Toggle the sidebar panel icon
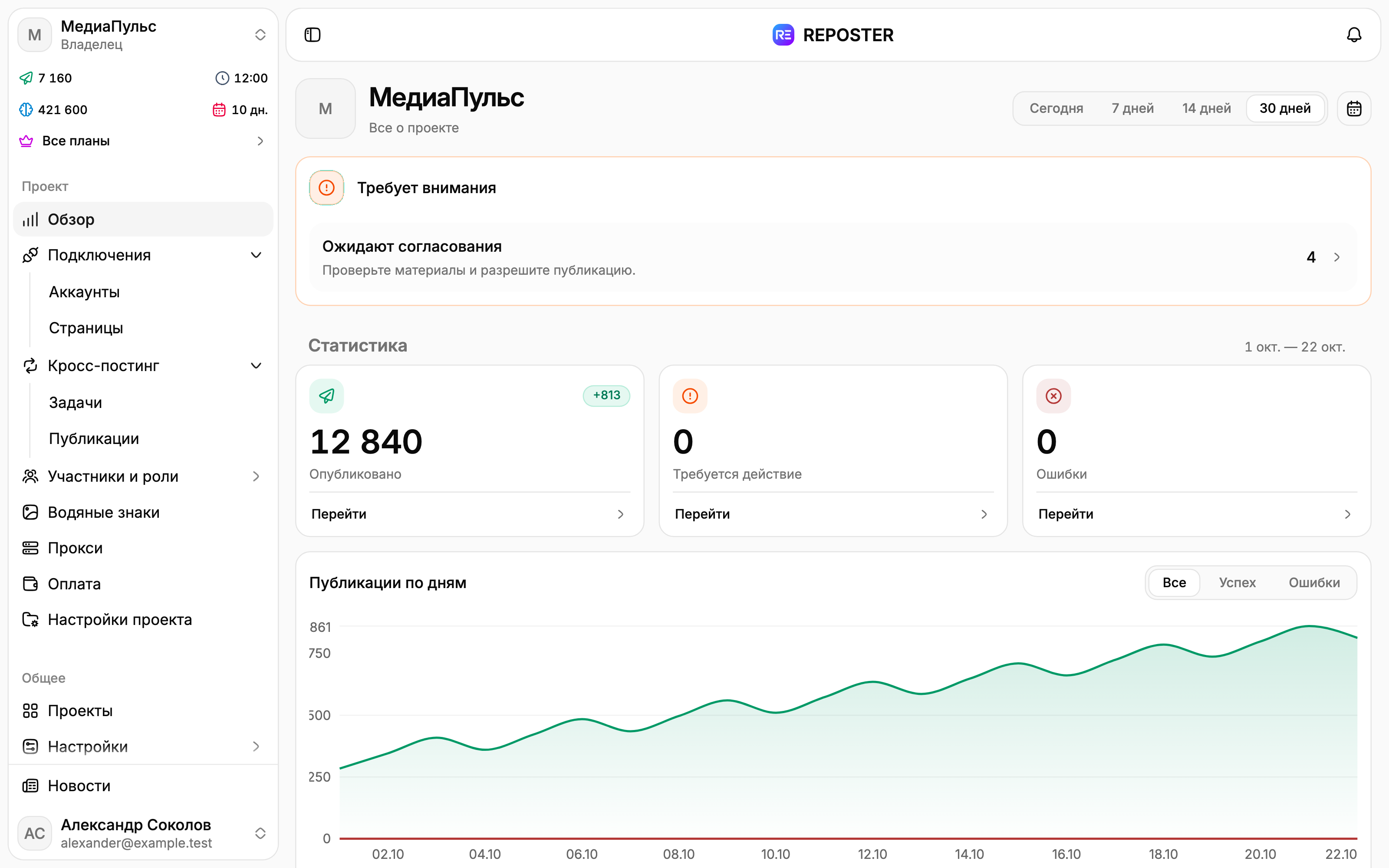1389x868 pixels. (312, 35)
